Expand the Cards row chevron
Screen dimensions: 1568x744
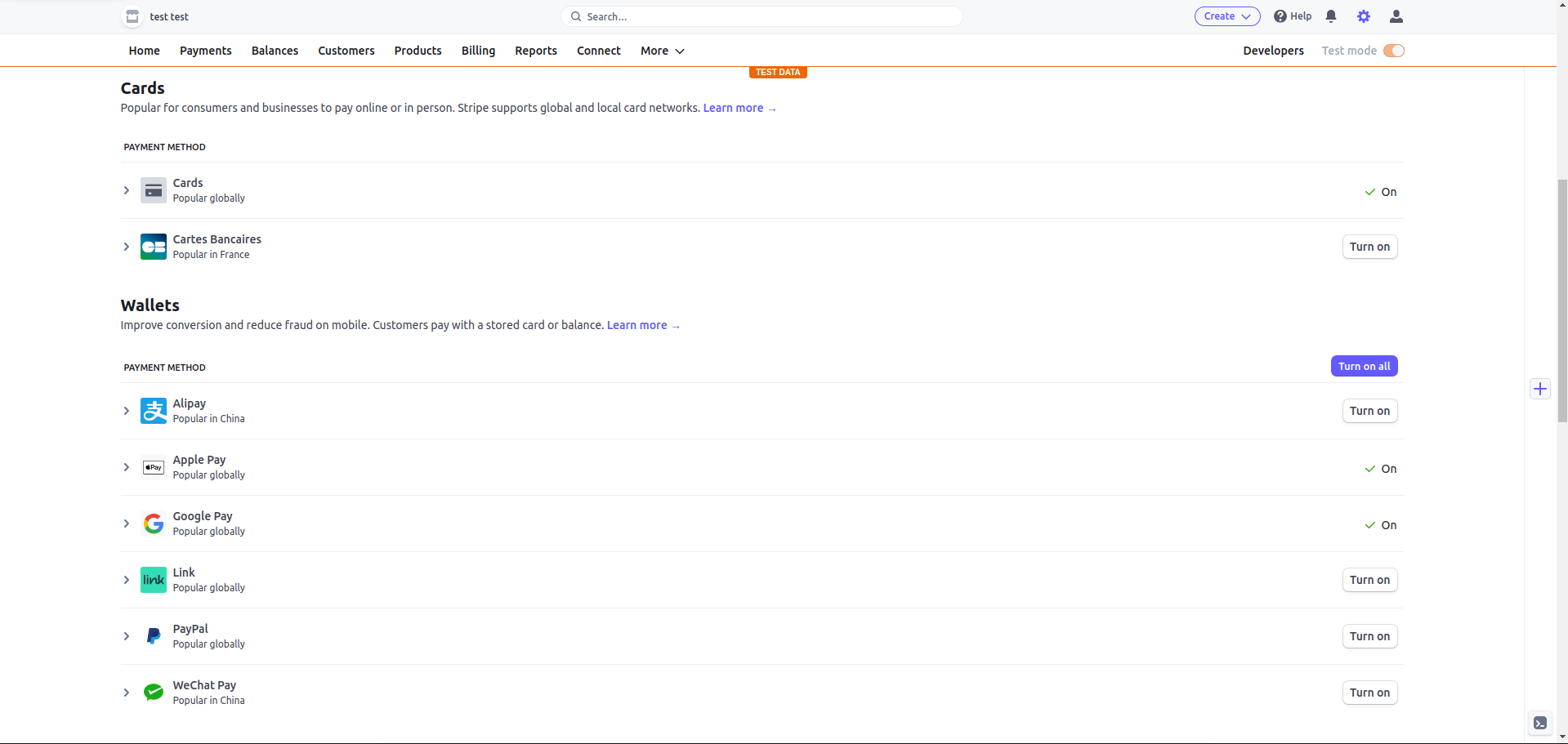click(127, 190)
